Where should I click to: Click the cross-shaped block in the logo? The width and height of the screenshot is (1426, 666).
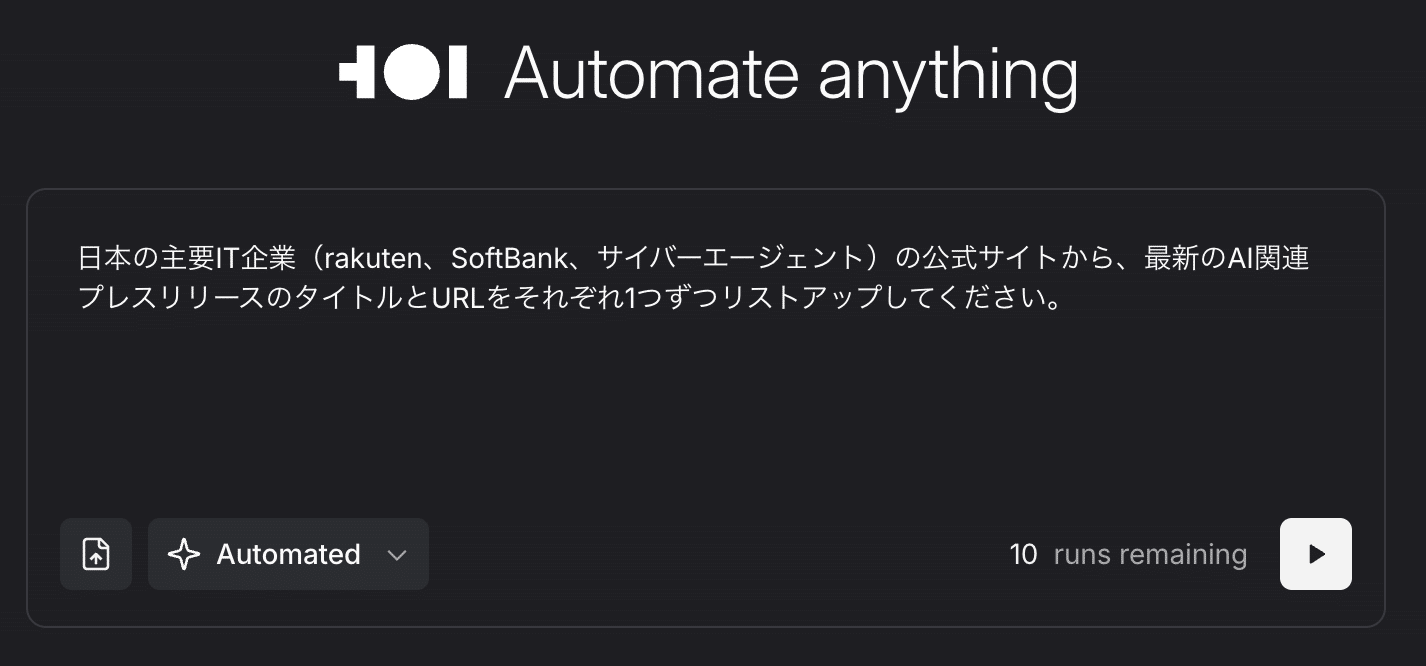point(358,73)
